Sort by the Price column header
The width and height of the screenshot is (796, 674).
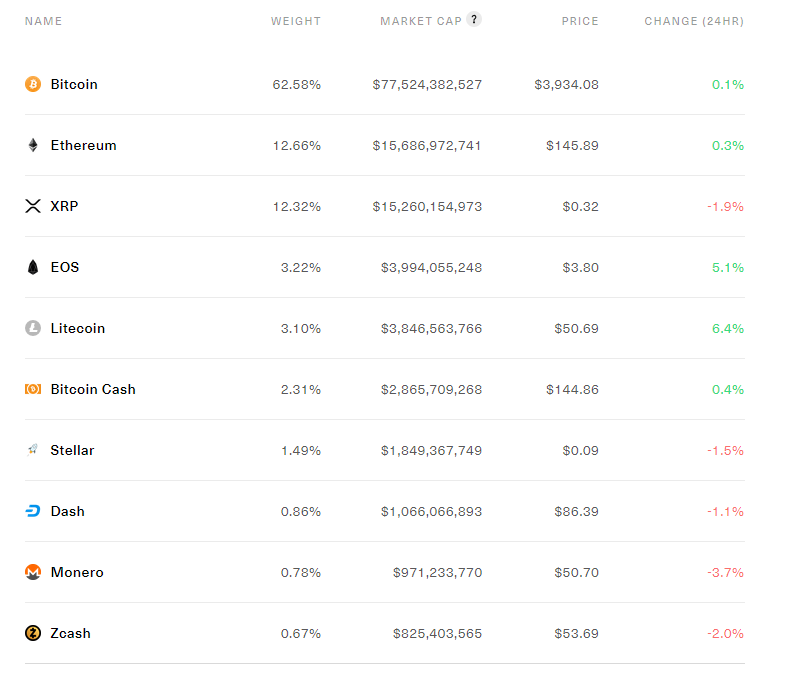click(580, 22)
